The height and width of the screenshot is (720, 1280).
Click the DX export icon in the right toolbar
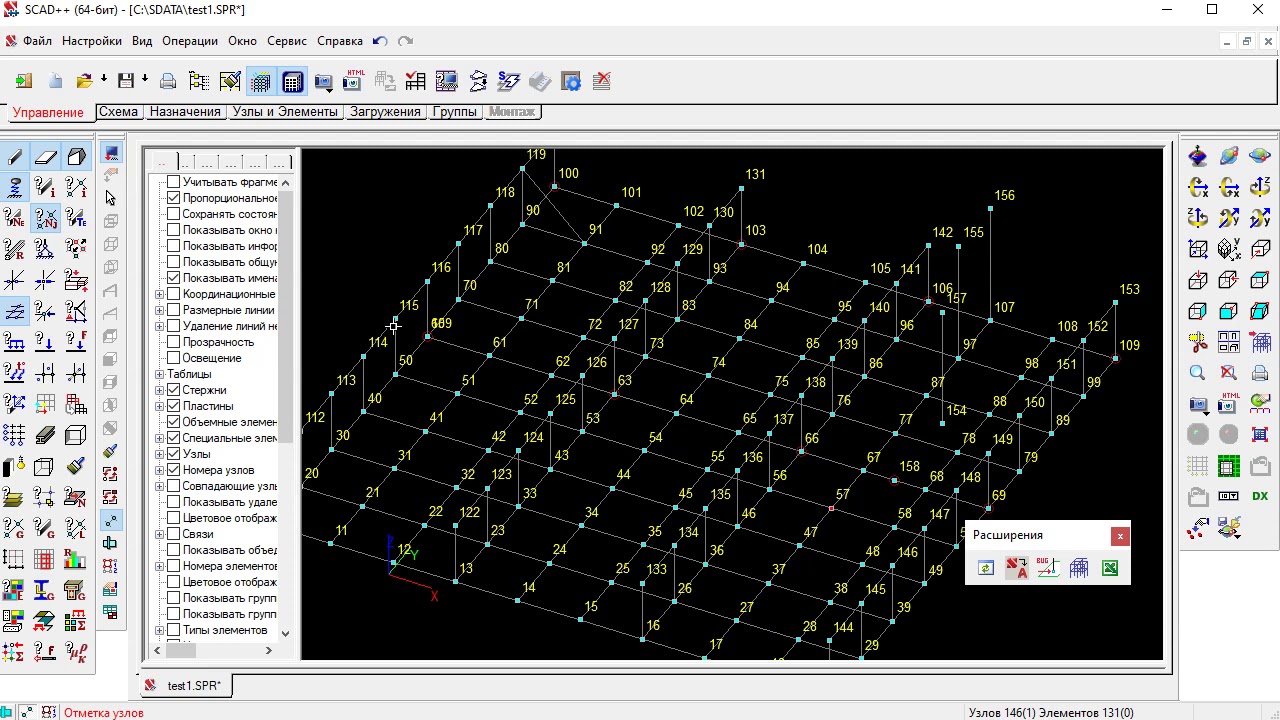1260,497
